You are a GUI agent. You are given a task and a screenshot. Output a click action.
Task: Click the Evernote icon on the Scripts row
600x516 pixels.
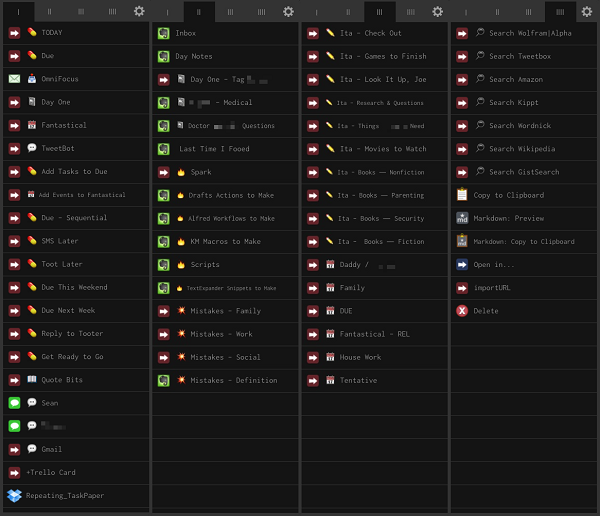click(164, 265)
